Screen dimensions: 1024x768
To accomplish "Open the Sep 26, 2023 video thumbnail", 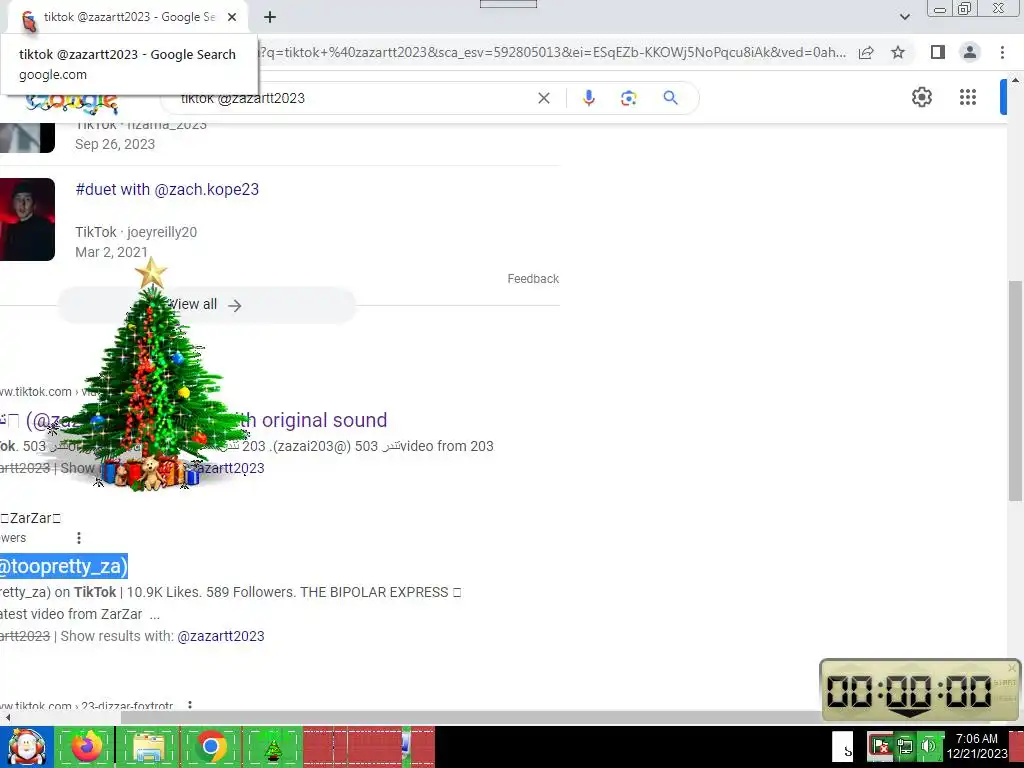I will click(x=27, y=138).
